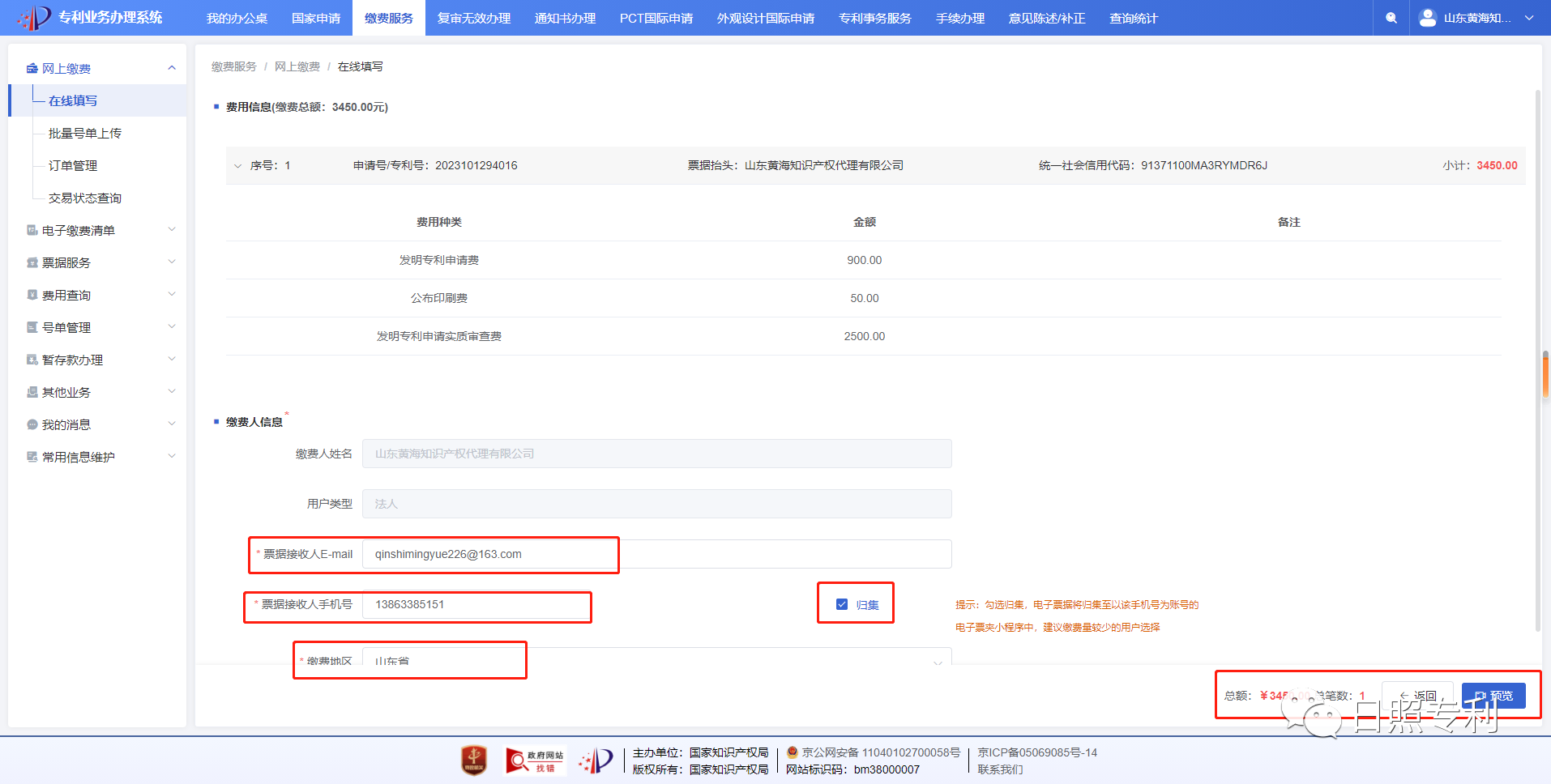This screenshot has width=1551, height=784.
Task: Expand the 暂存款办理 menu
Action: (x=172, y=360)
